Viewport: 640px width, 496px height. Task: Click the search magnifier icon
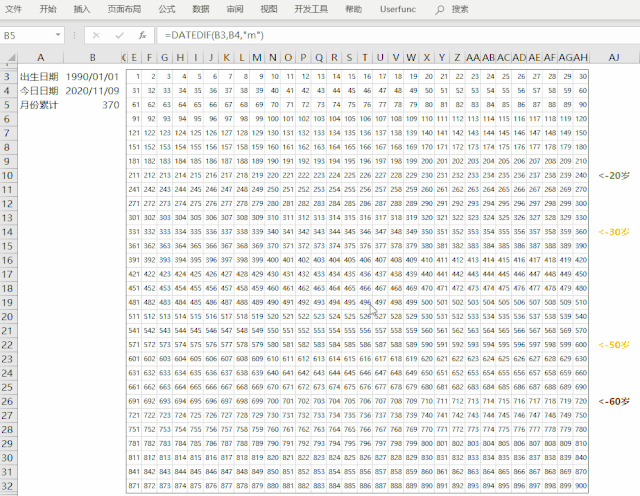point(439,10)
